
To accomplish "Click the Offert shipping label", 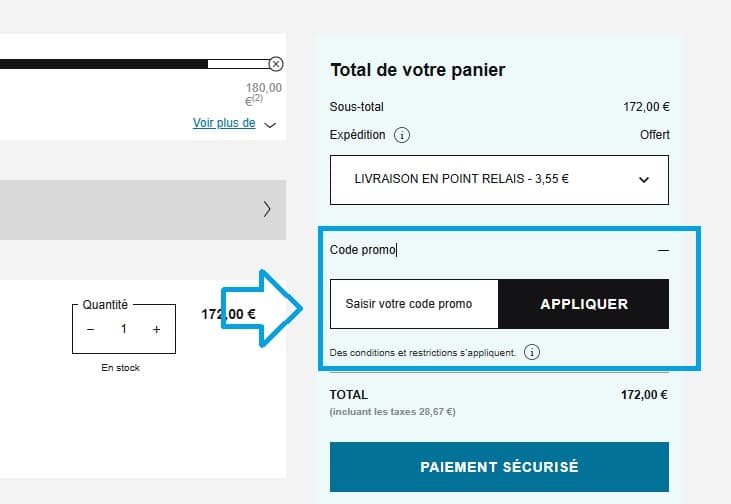I will pos(654,135).
